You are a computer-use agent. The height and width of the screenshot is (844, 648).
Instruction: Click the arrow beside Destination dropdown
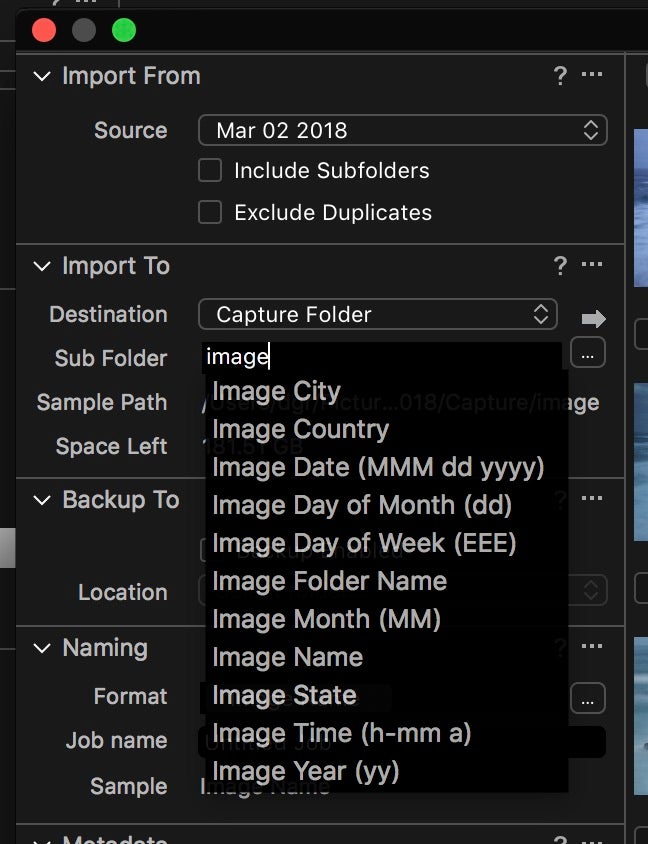click(x=594, y=319)
